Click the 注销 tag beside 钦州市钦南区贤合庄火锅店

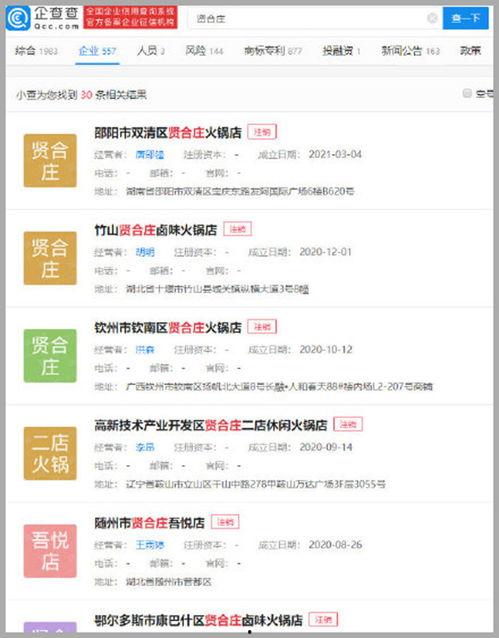click(x=262, y=327)
